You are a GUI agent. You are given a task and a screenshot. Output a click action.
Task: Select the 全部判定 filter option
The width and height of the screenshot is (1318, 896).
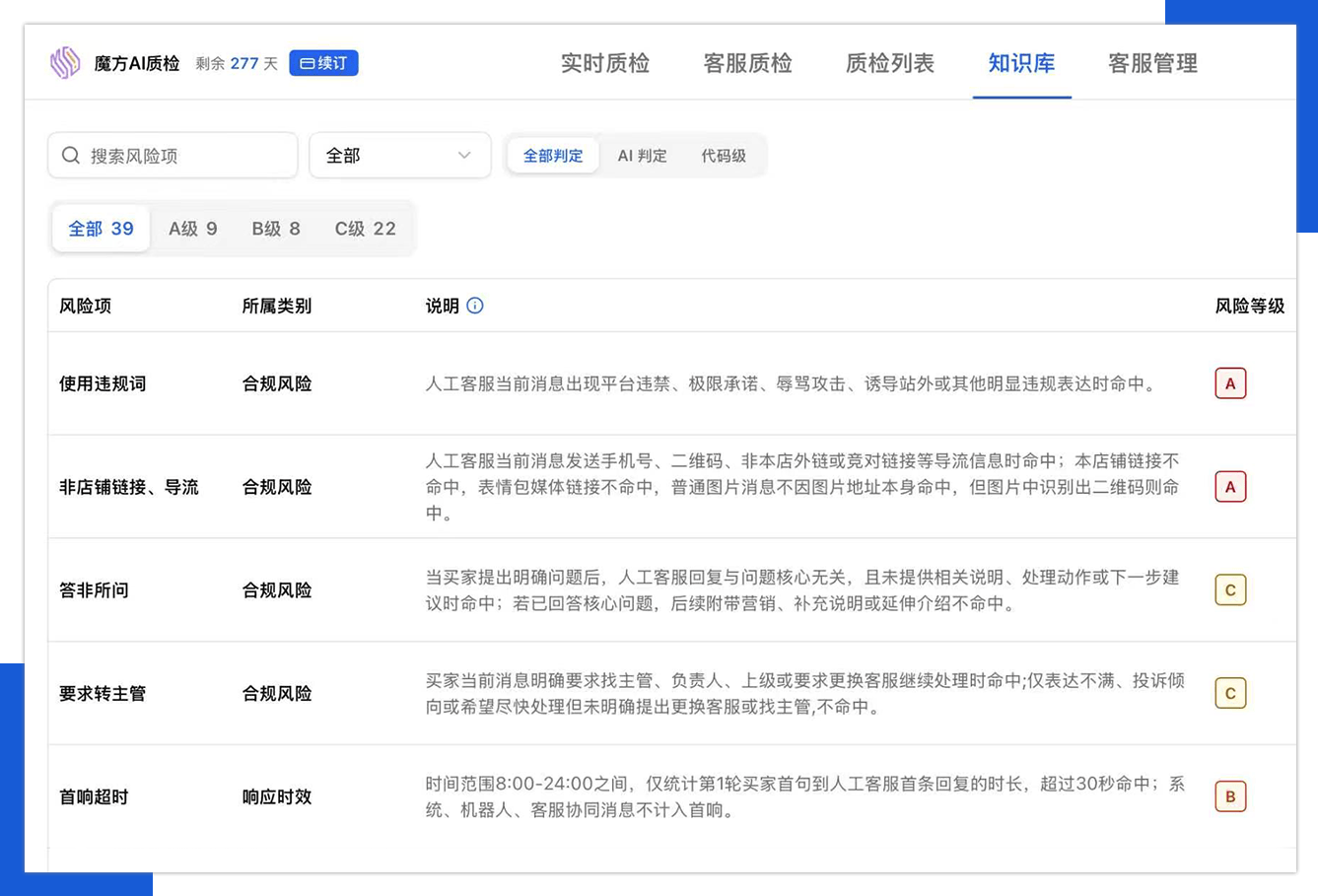552,156
